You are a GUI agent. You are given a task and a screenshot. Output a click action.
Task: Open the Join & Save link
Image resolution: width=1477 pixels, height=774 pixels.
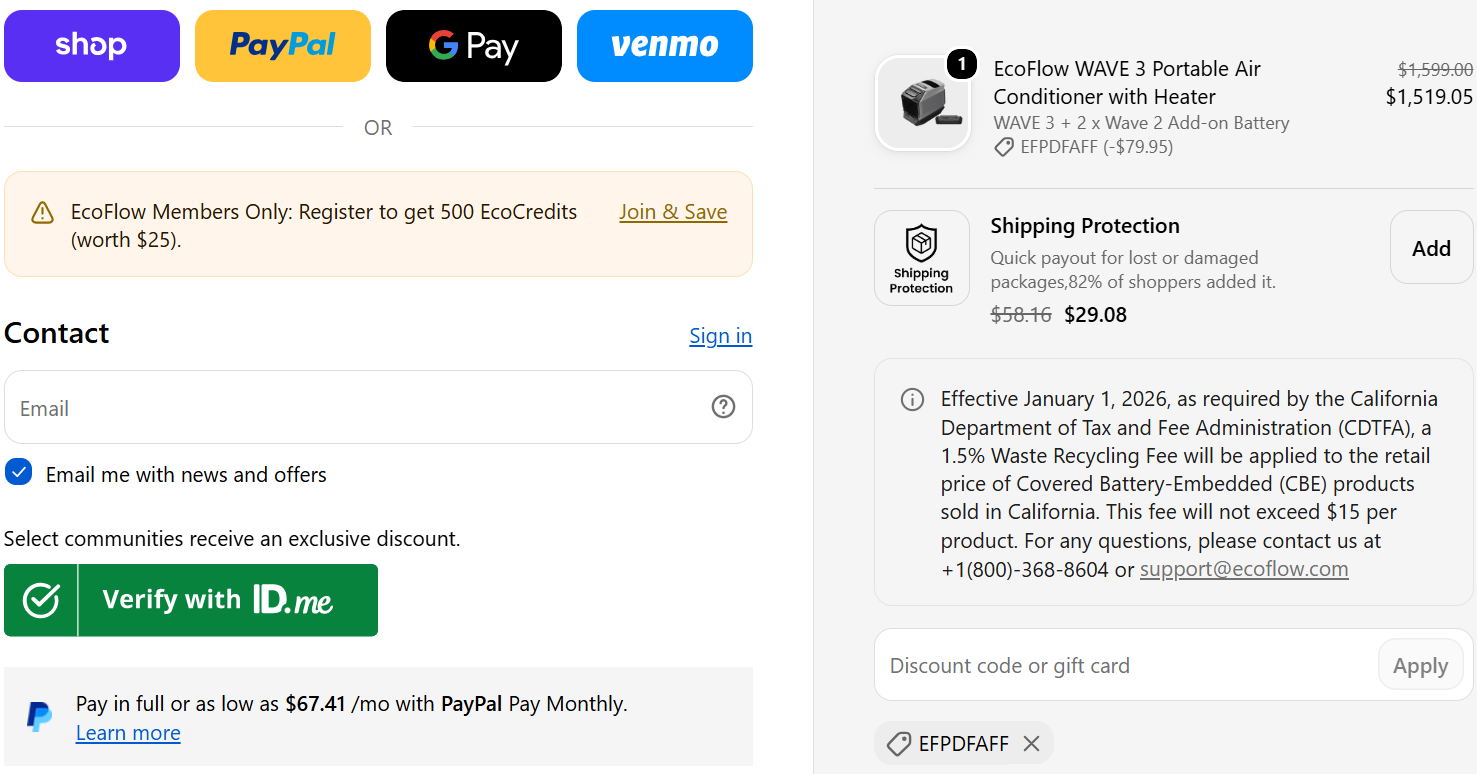tap(673, 212)
